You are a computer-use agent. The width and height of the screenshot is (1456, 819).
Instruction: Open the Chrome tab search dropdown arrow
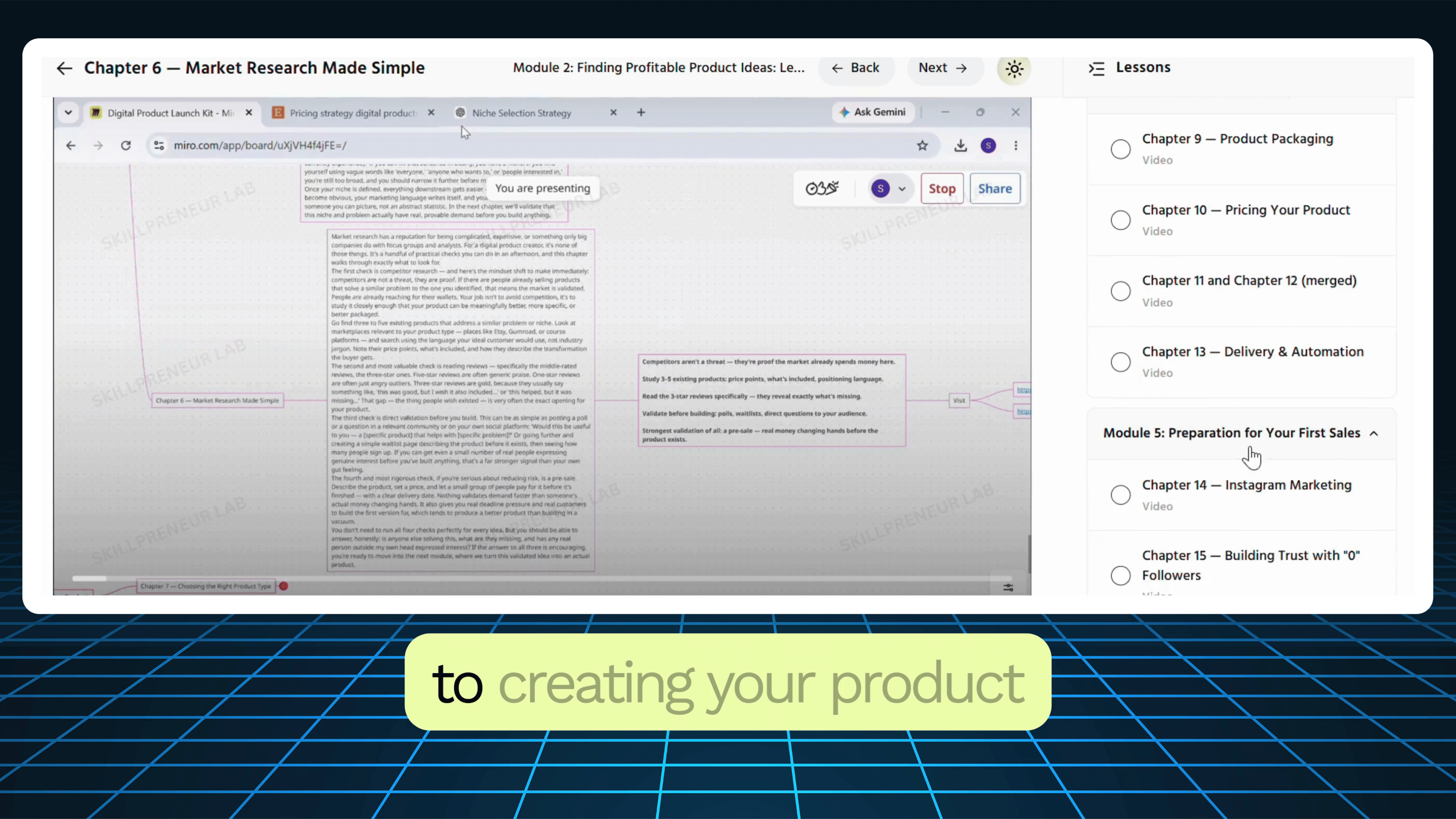click(68, 113)
